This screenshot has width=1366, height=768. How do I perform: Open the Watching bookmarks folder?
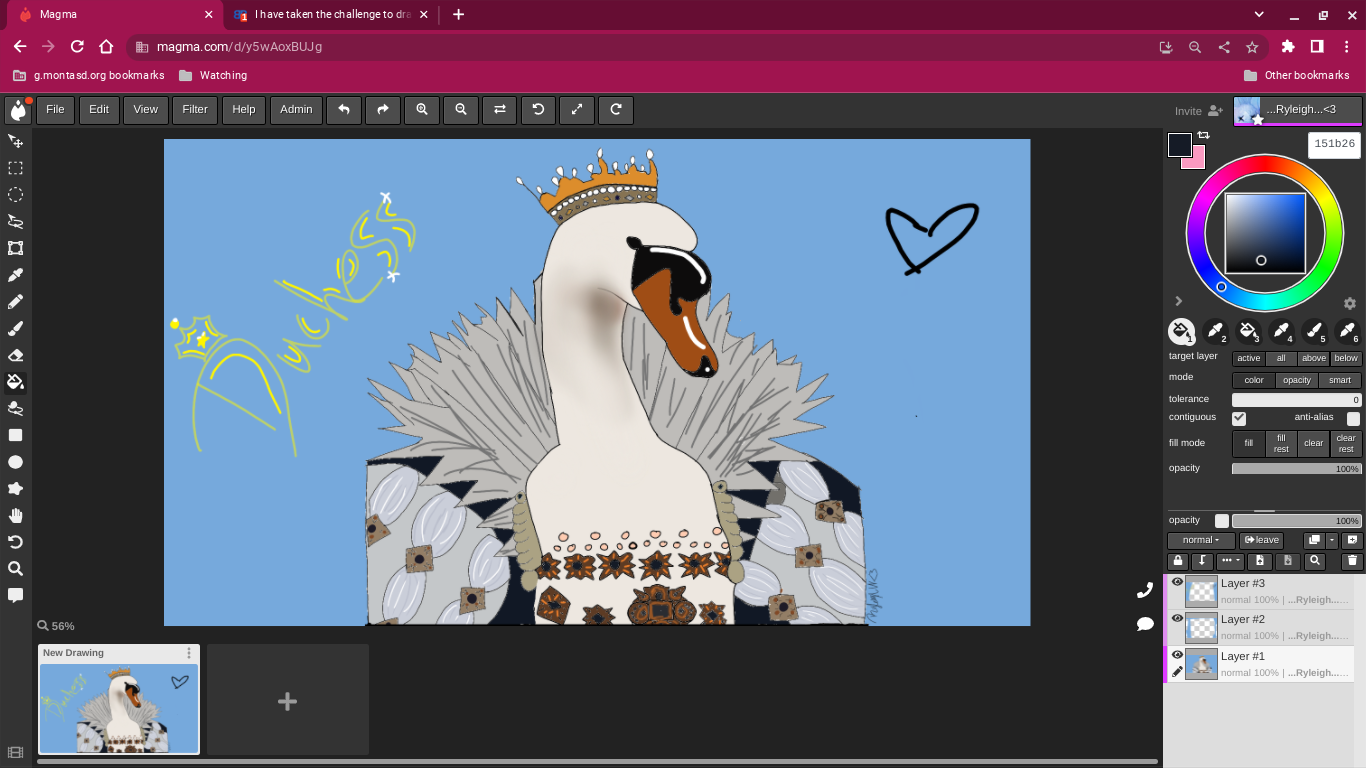click(x=213, y=75)
